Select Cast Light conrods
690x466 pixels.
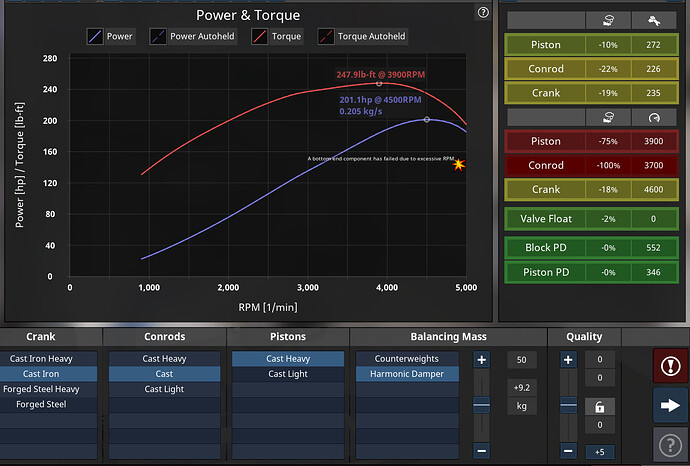click(164, 389)
